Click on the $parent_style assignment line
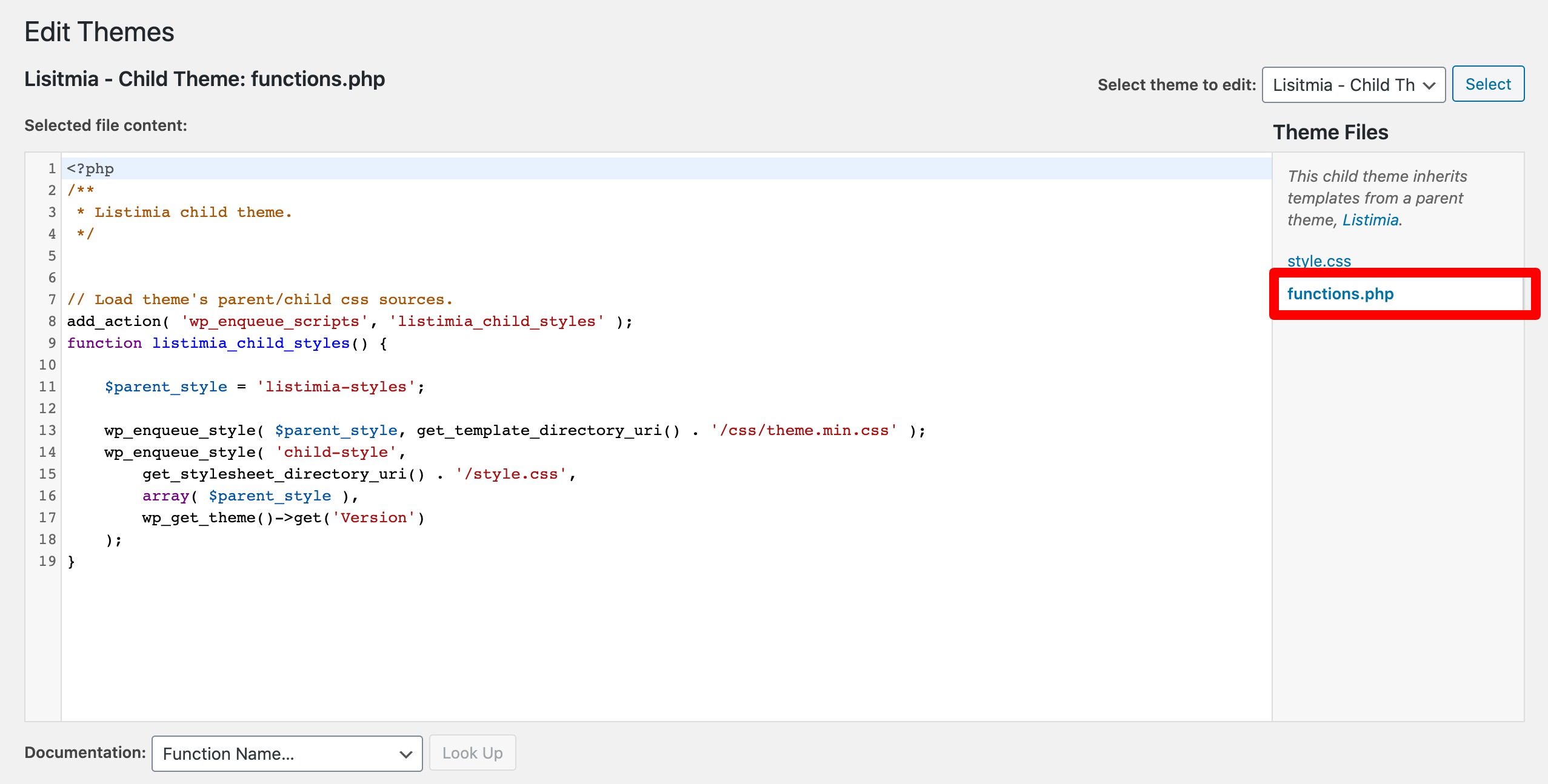The width and height of the screenshot is (1548, 784). coord(264,387)
